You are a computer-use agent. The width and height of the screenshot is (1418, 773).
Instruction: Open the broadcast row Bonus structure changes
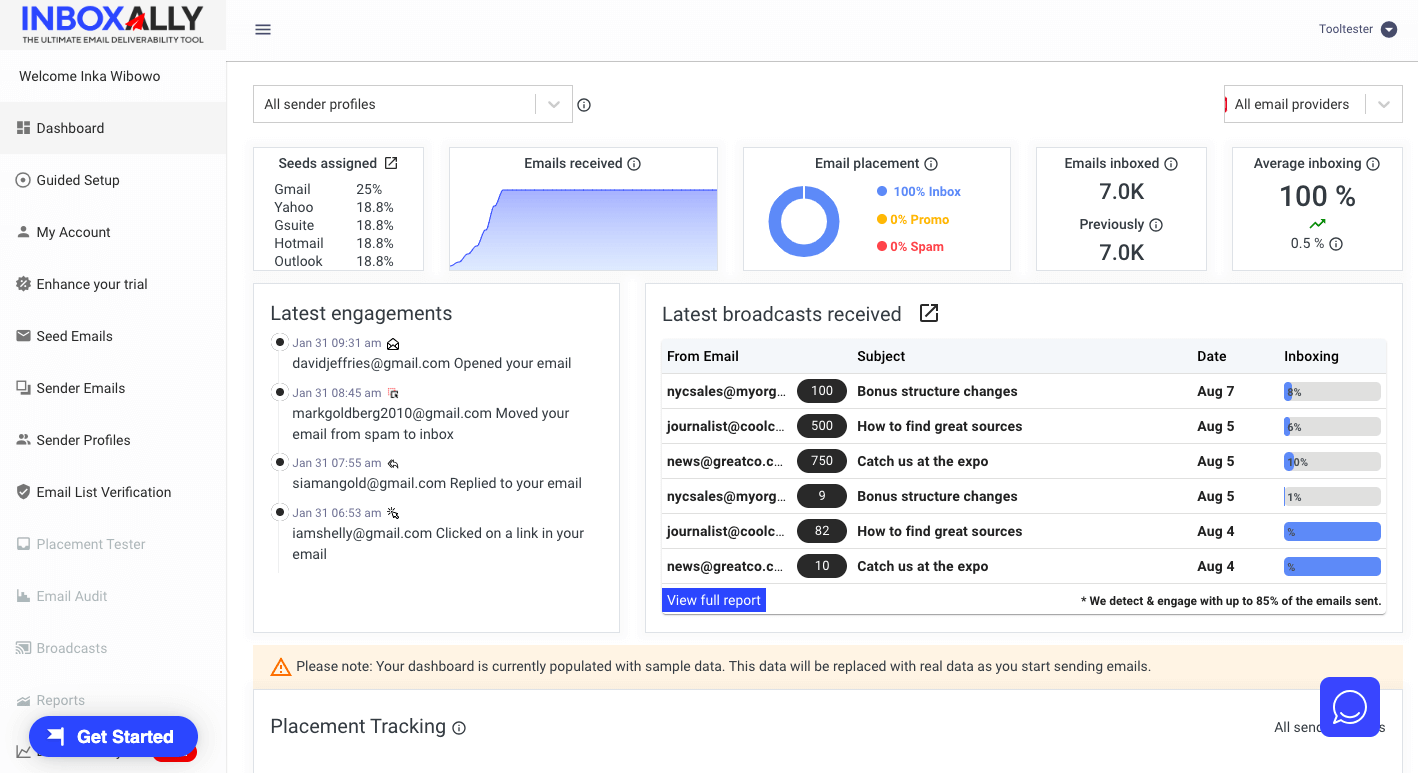[x=937, y=391]
